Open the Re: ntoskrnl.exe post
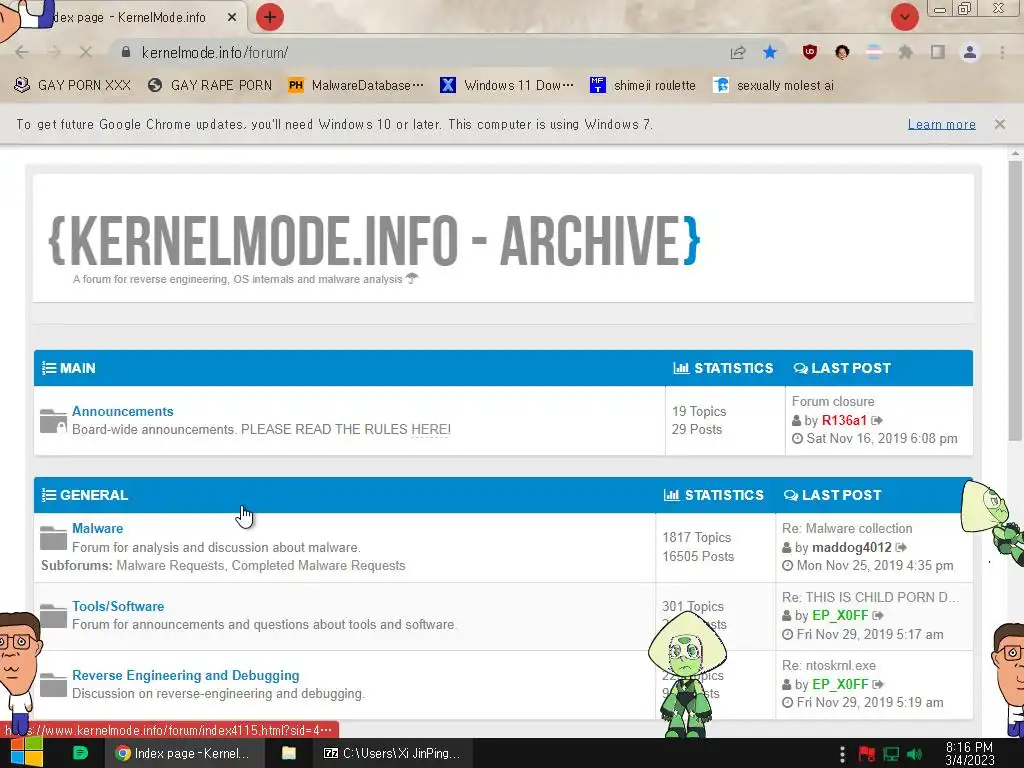Screen dimensions: 1024x768 (829, 665)
